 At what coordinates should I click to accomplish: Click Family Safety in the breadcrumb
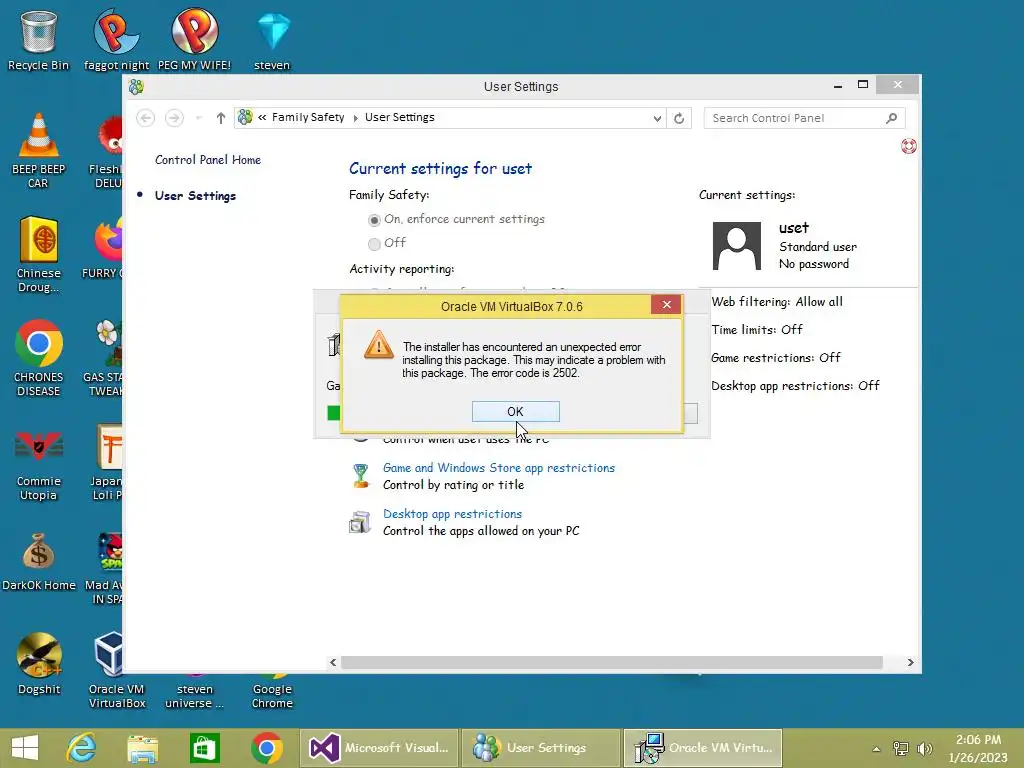click(x=308, y=118)
